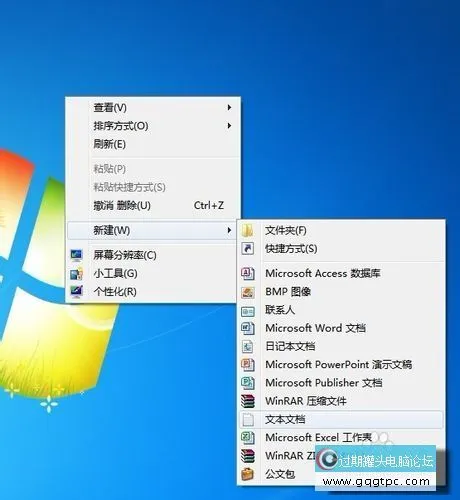Select the 新建(W) menu entry

click(x=153, y=230)
